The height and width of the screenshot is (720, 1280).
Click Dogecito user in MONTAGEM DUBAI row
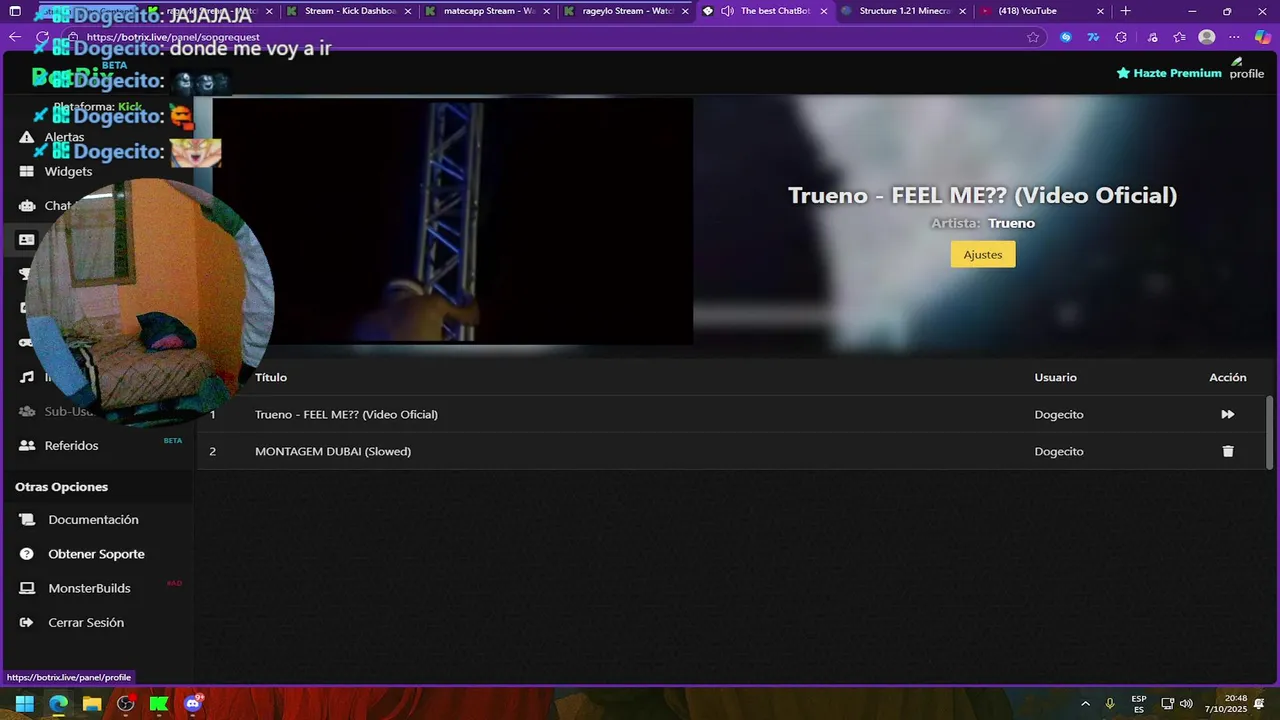point(1059,451)
